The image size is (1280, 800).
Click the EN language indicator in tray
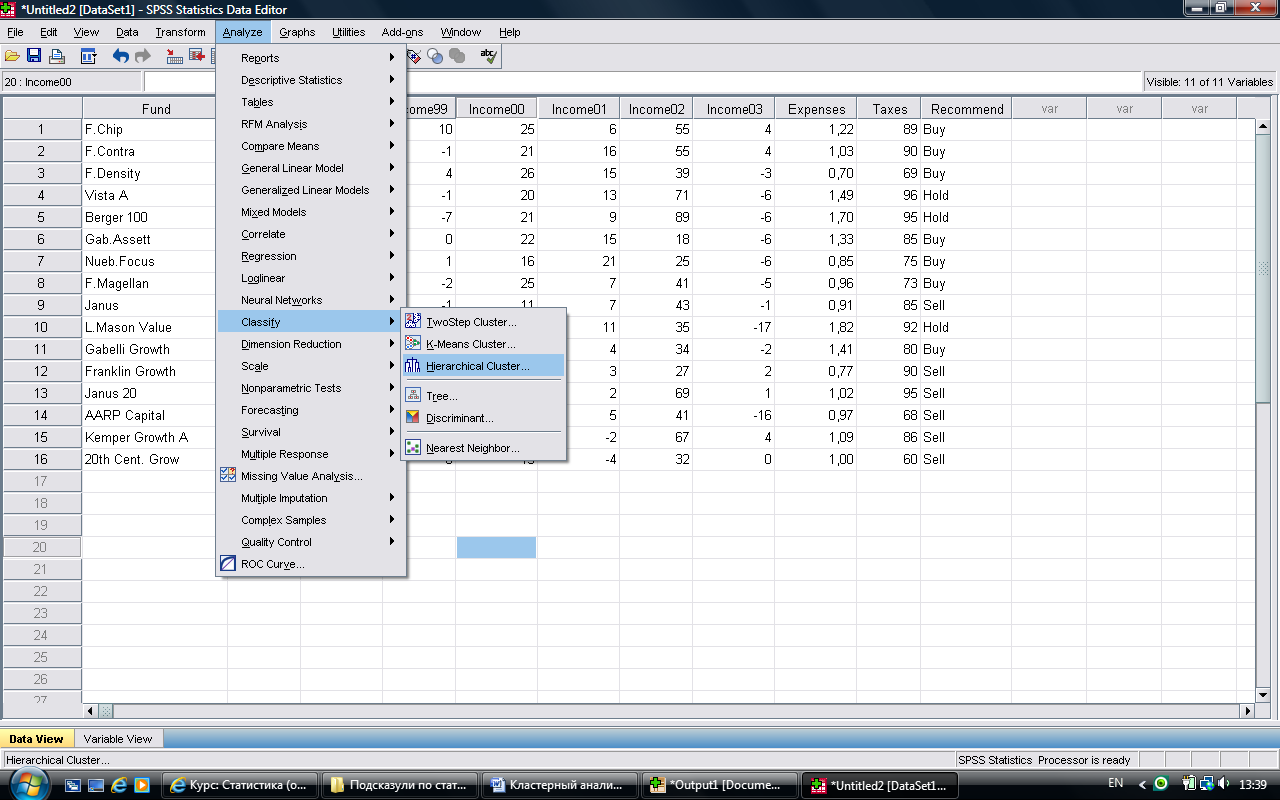(1116, 783)
